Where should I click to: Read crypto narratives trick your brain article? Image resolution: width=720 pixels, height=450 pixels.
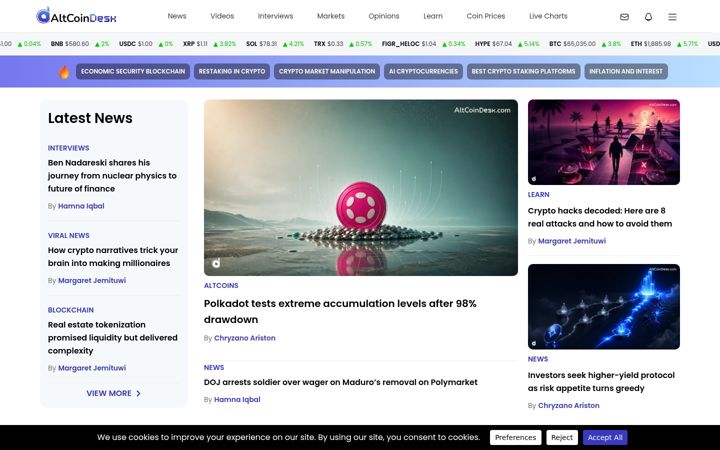point(113,257)
